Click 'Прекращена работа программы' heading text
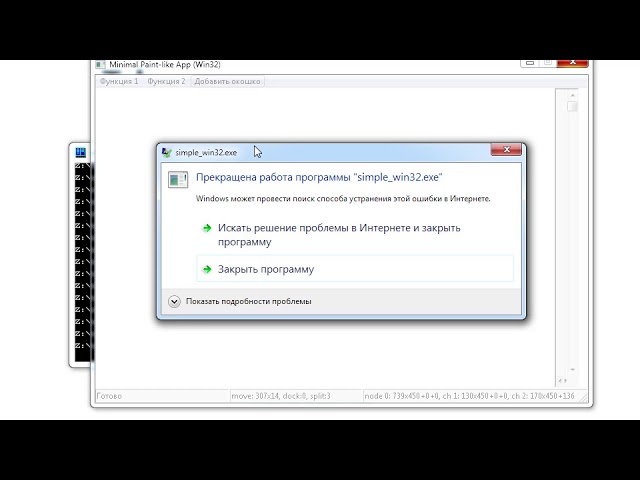 click(x=319, y=177)
